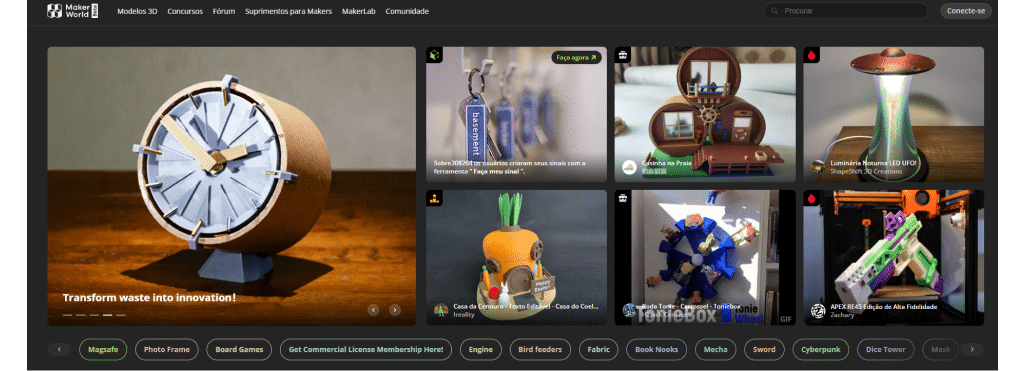Click Ireality author avatar
Viewport: 1024px width, 371px height.
441,310
